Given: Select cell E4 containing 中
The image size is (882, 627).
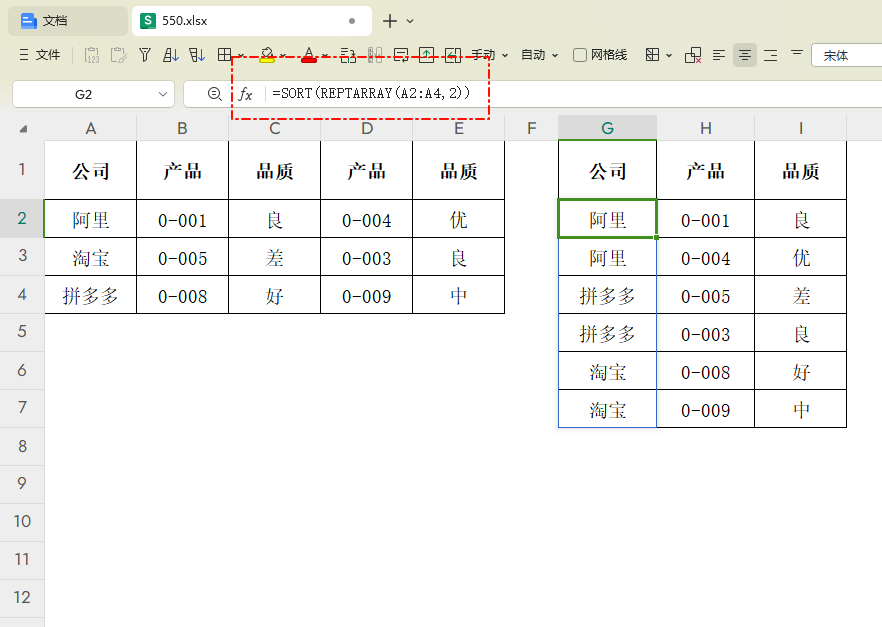Looking at the screenshot, I should [458, 295].
